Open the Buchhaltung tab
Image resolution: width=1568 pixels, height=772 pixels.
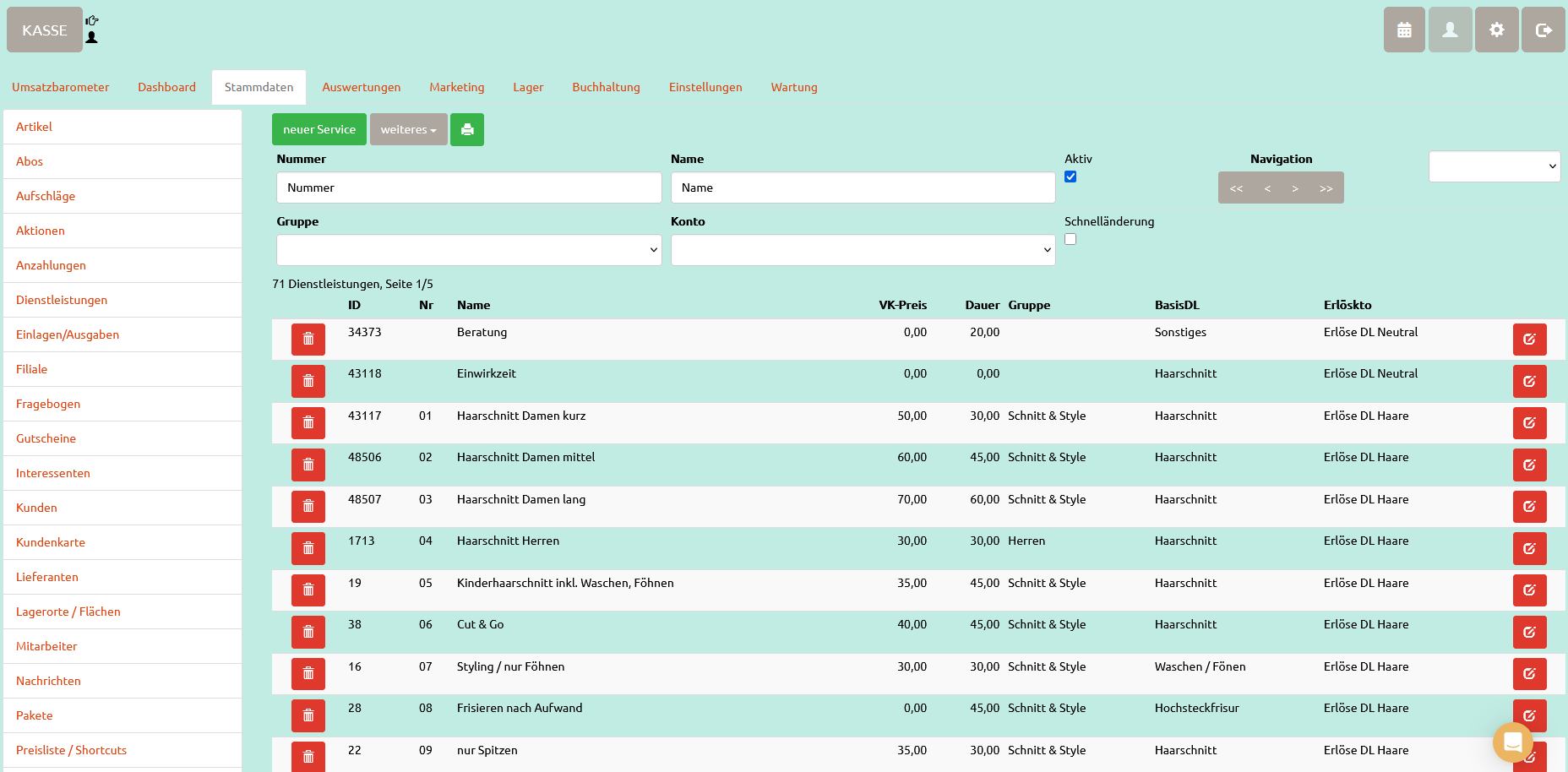coord(606,87)
